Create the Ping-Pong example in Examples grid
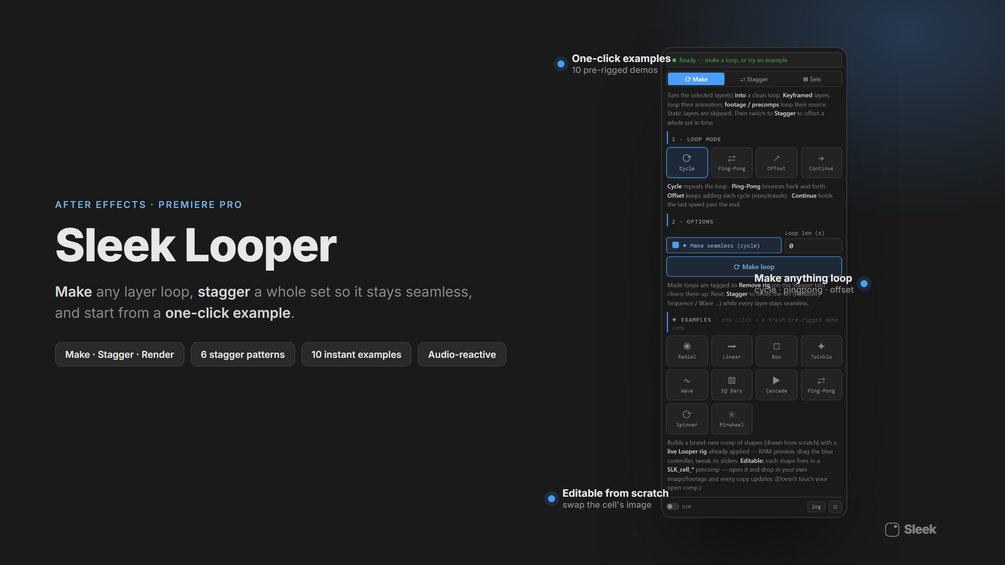The height and width of the screenshot is (565, 1005). tap(821, 384)
